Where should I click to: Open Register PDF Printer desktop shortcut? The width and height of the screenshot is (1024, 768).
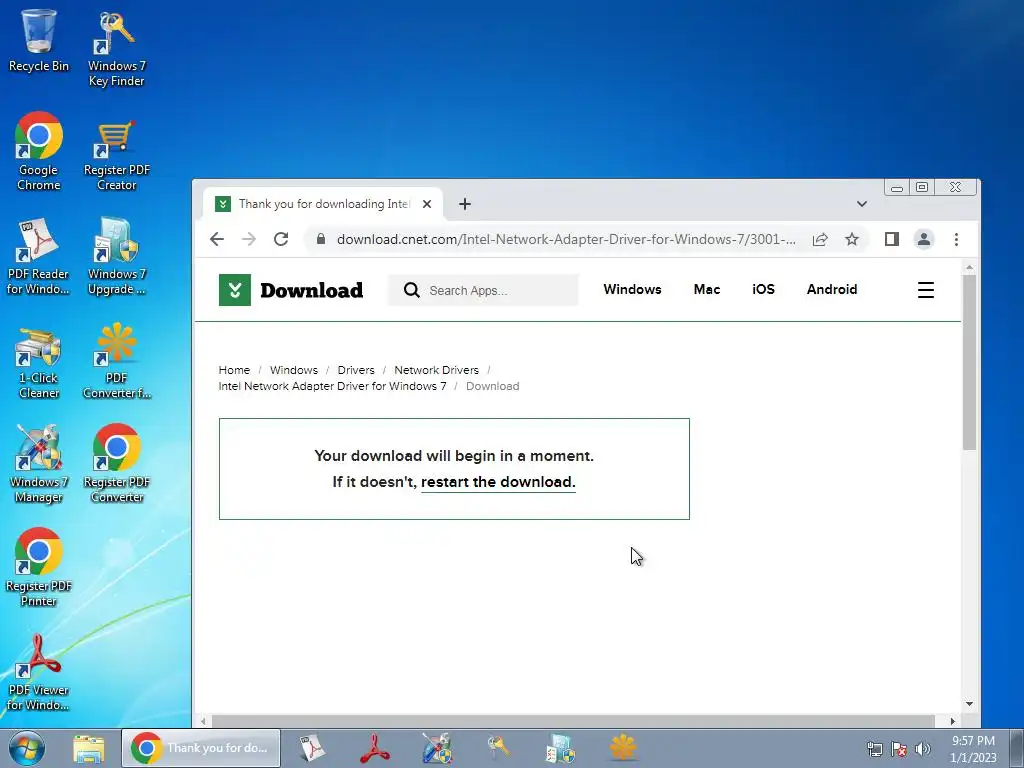39,568
